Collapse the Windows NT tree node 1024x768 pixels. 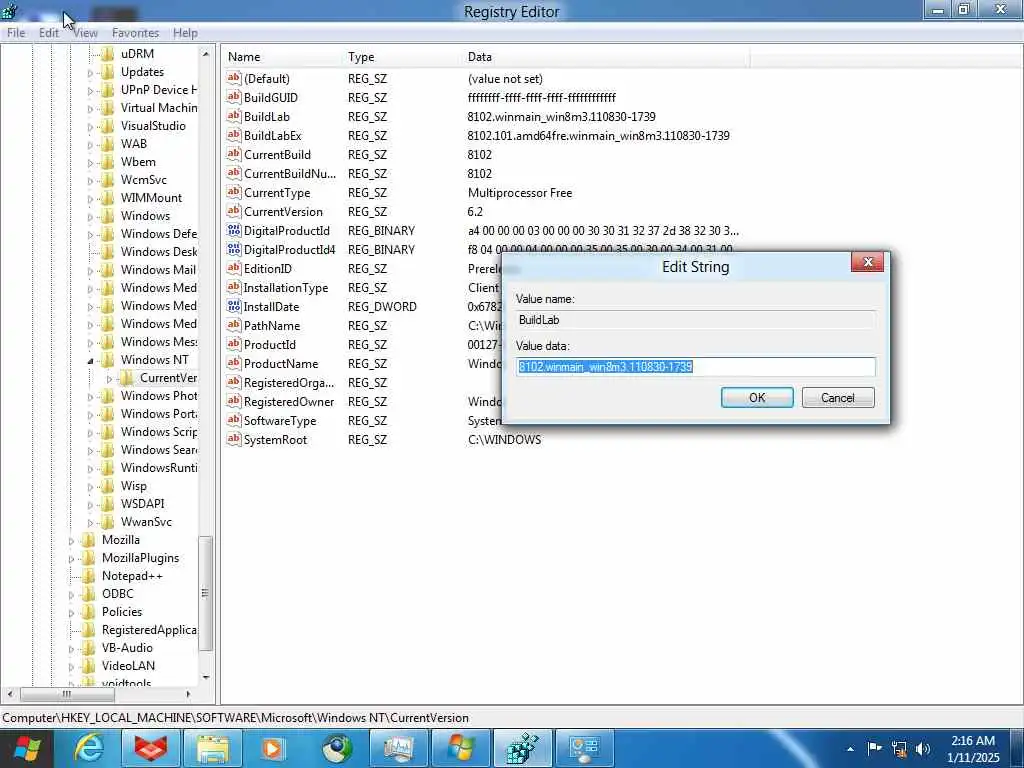tap(91, 360)
